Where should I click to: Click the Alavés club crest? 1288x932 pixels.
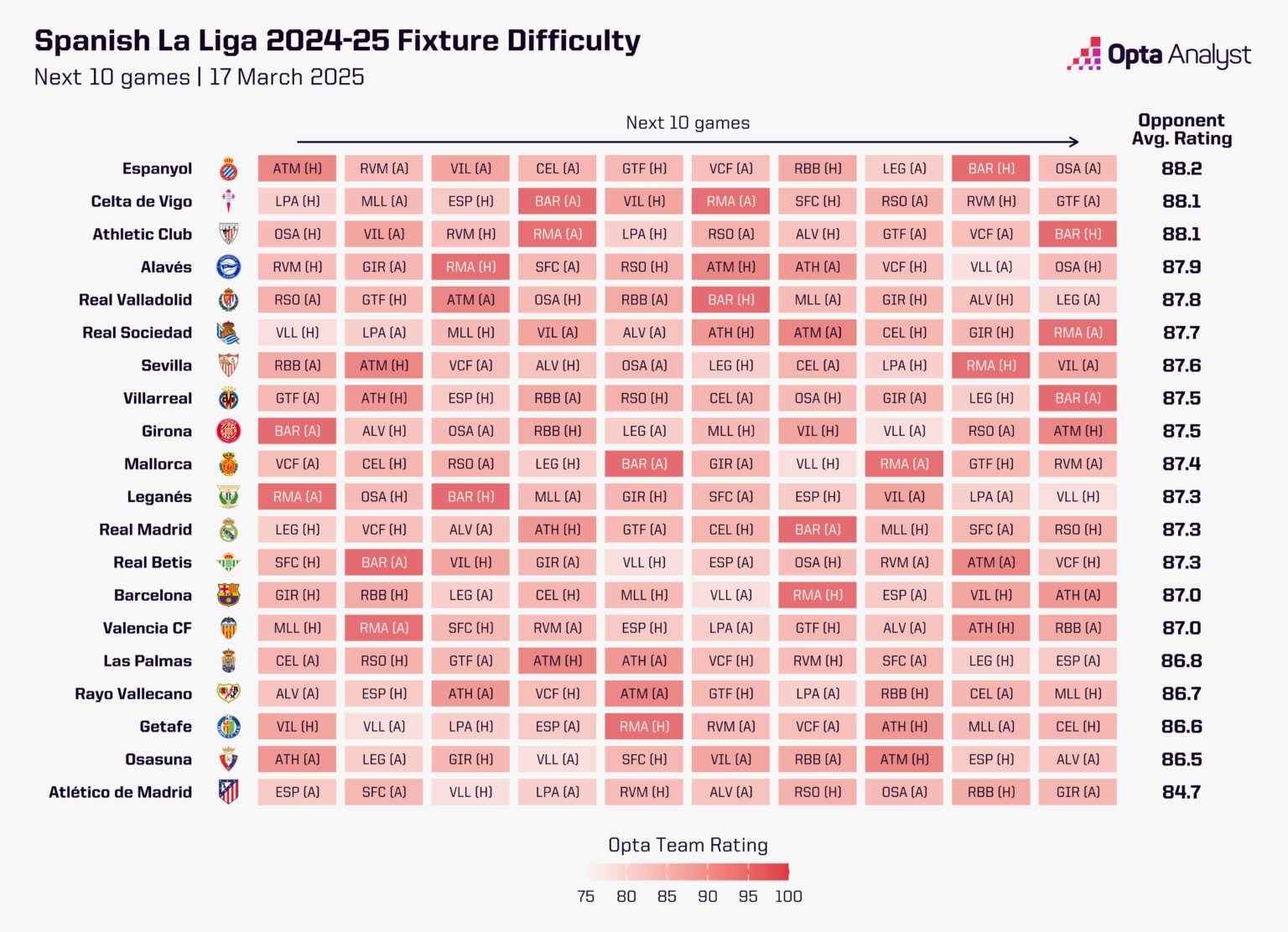click(228, 267)
